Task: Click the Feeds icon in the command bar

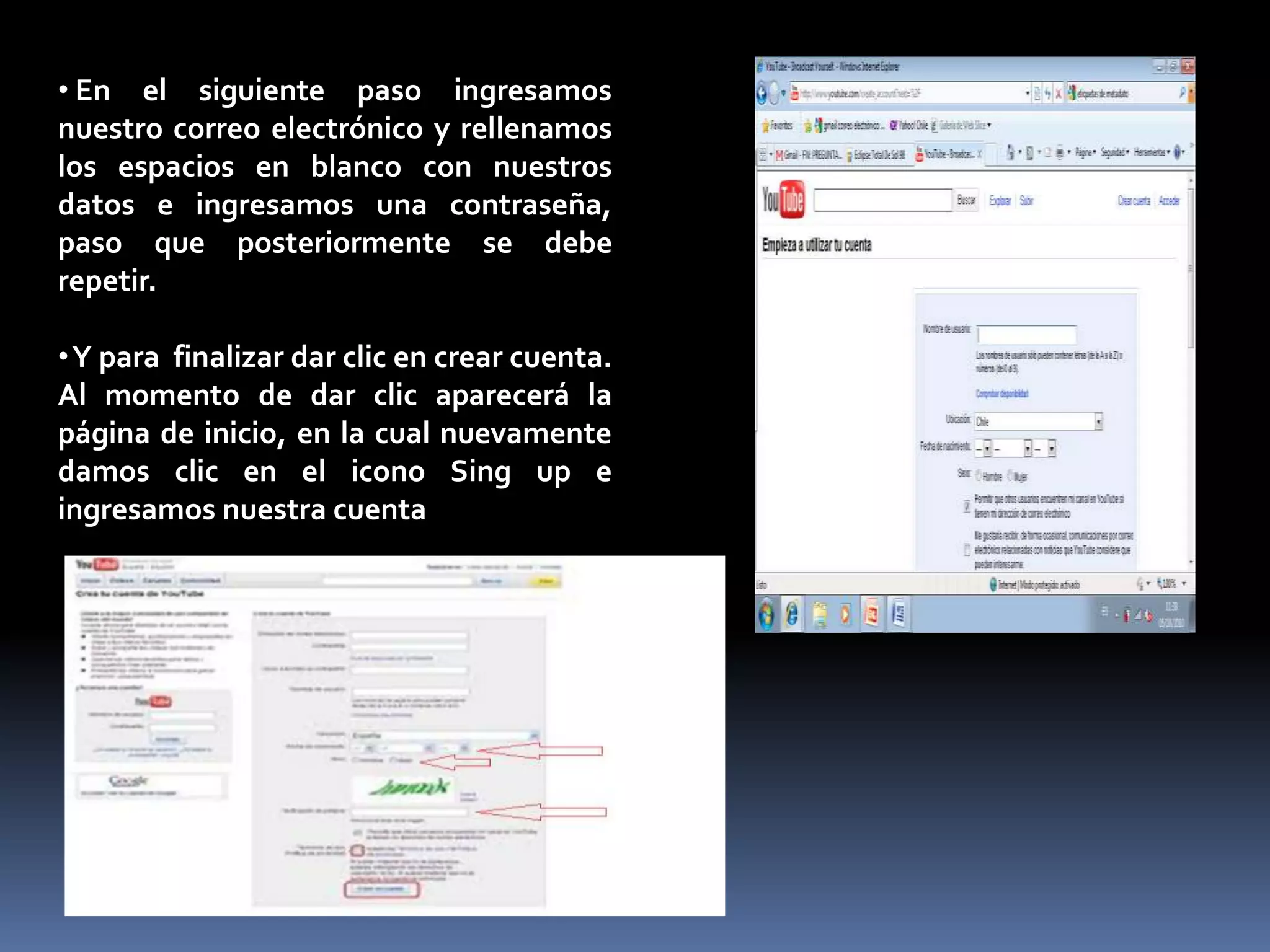Action: pyautogui.click(x=1030, y=152)
